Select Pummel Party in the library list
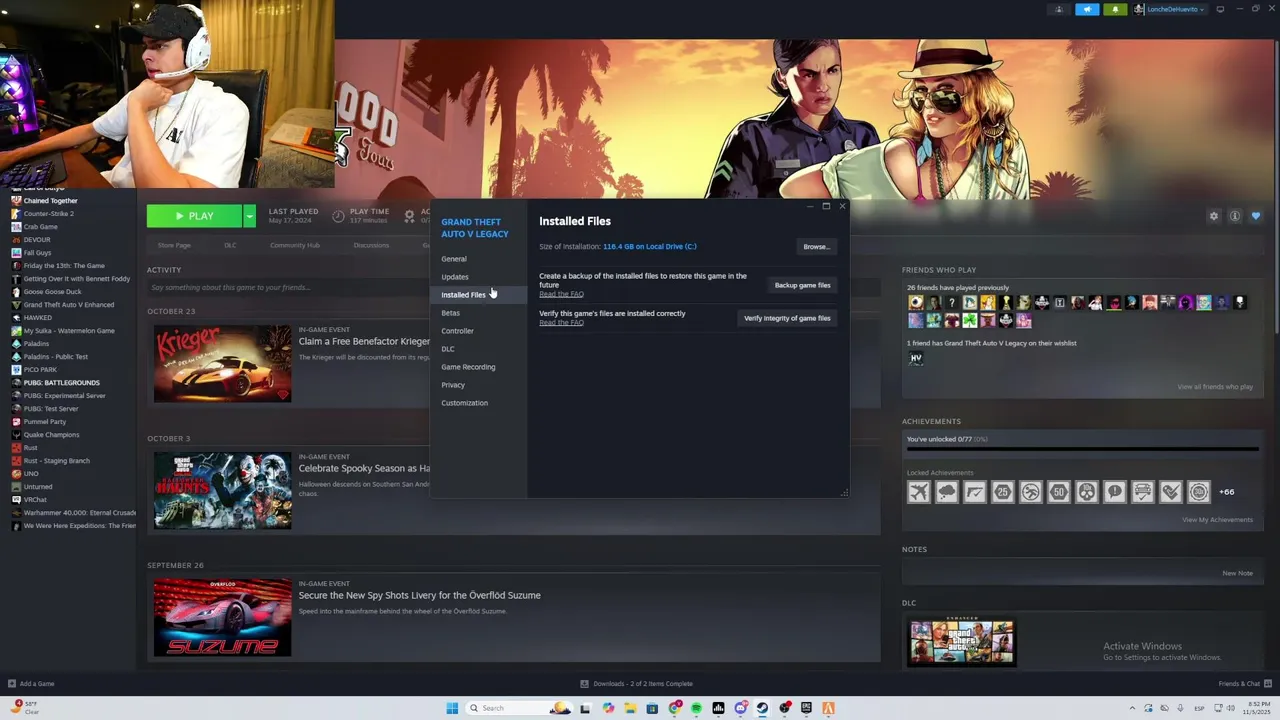 (x=44, y=422)
